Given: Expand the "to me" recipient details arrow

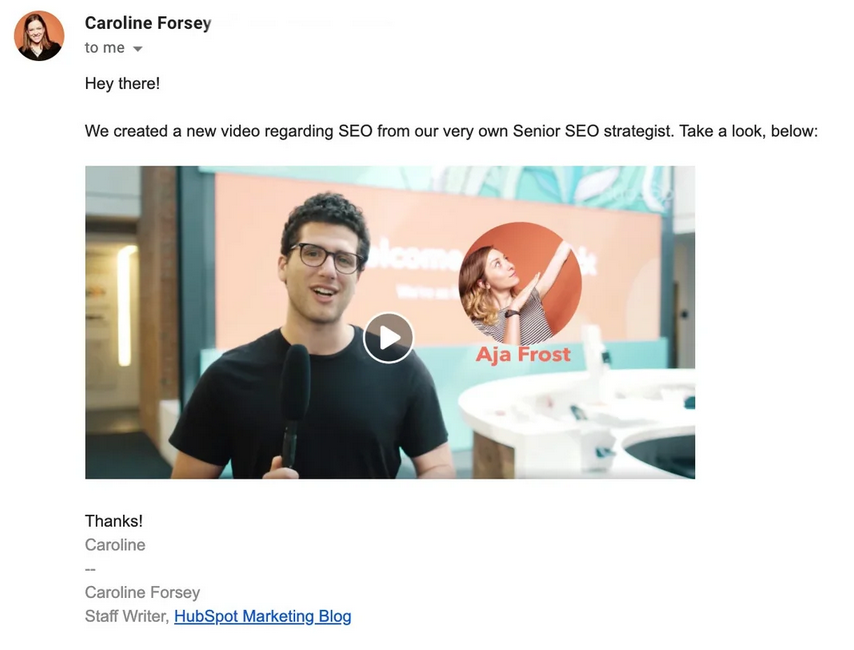Looking at the screenshot, I should (138, 49).
